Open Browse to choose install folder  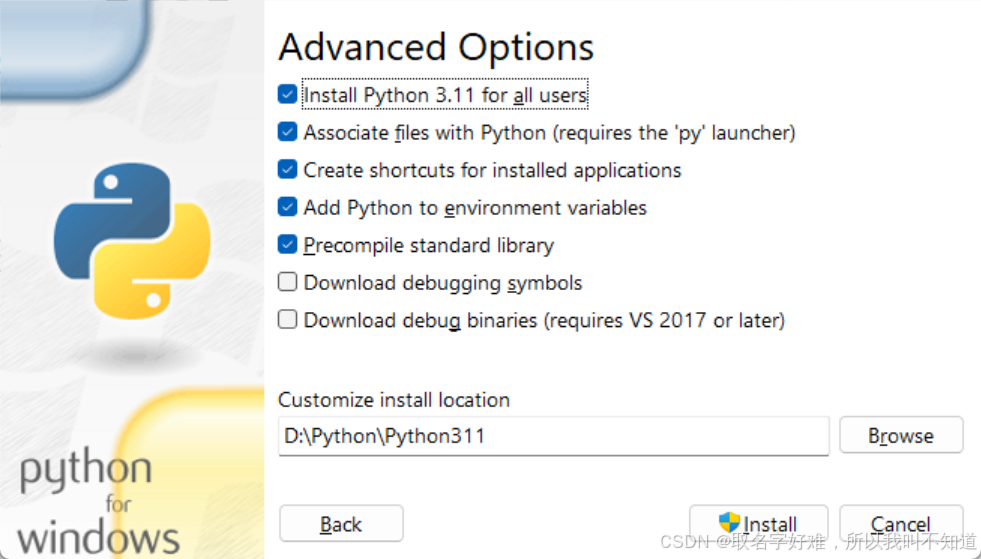(901, 435)
